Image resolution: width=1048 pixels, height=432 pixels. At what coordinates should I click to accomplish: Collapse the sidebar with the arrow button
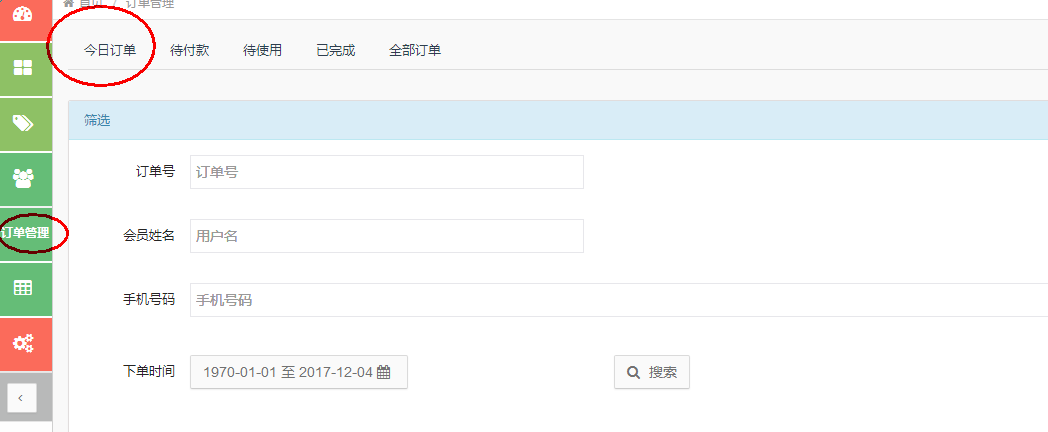tap(22, 397)
